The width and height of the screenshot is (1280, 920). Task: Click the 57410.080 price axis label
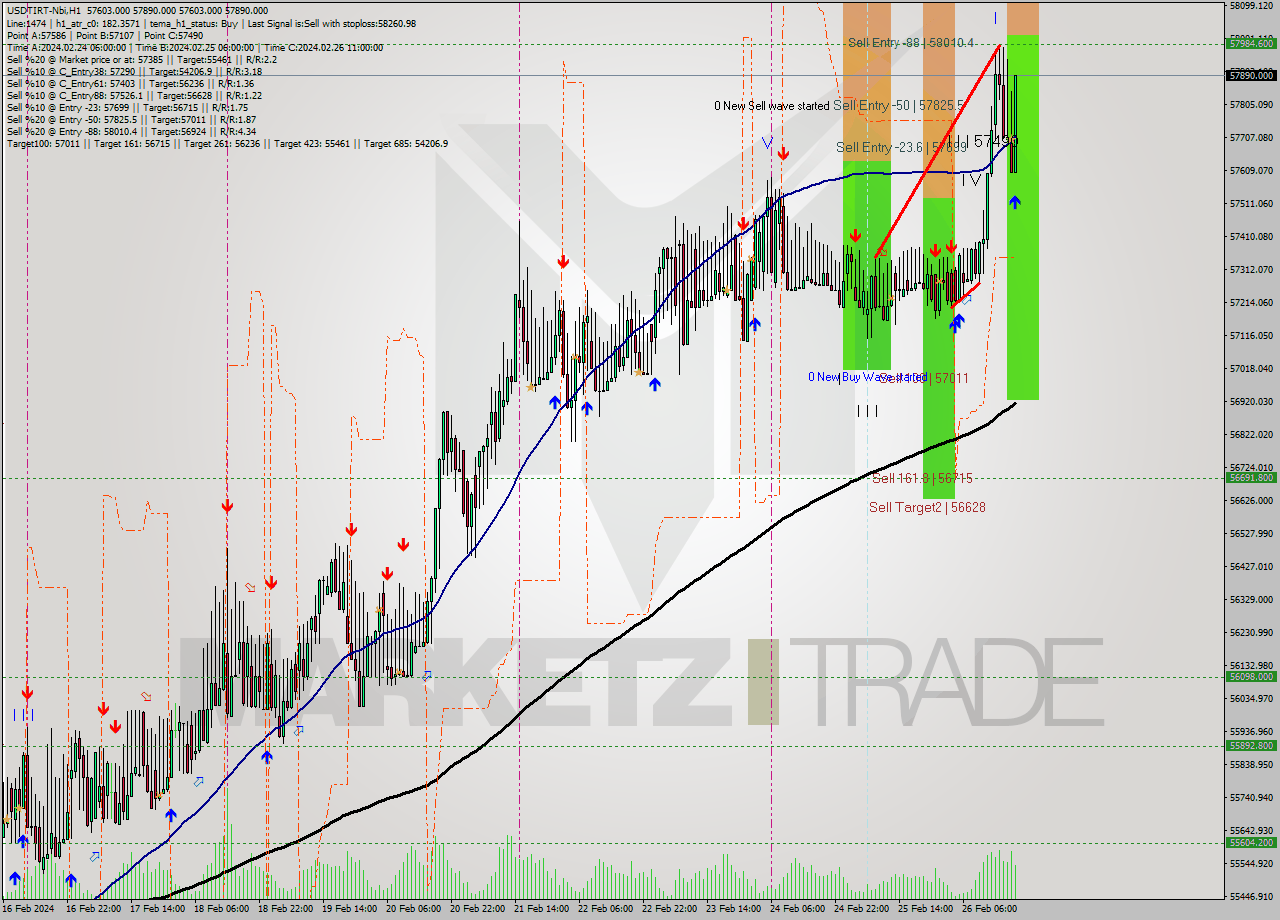[x=1251, y=237]
